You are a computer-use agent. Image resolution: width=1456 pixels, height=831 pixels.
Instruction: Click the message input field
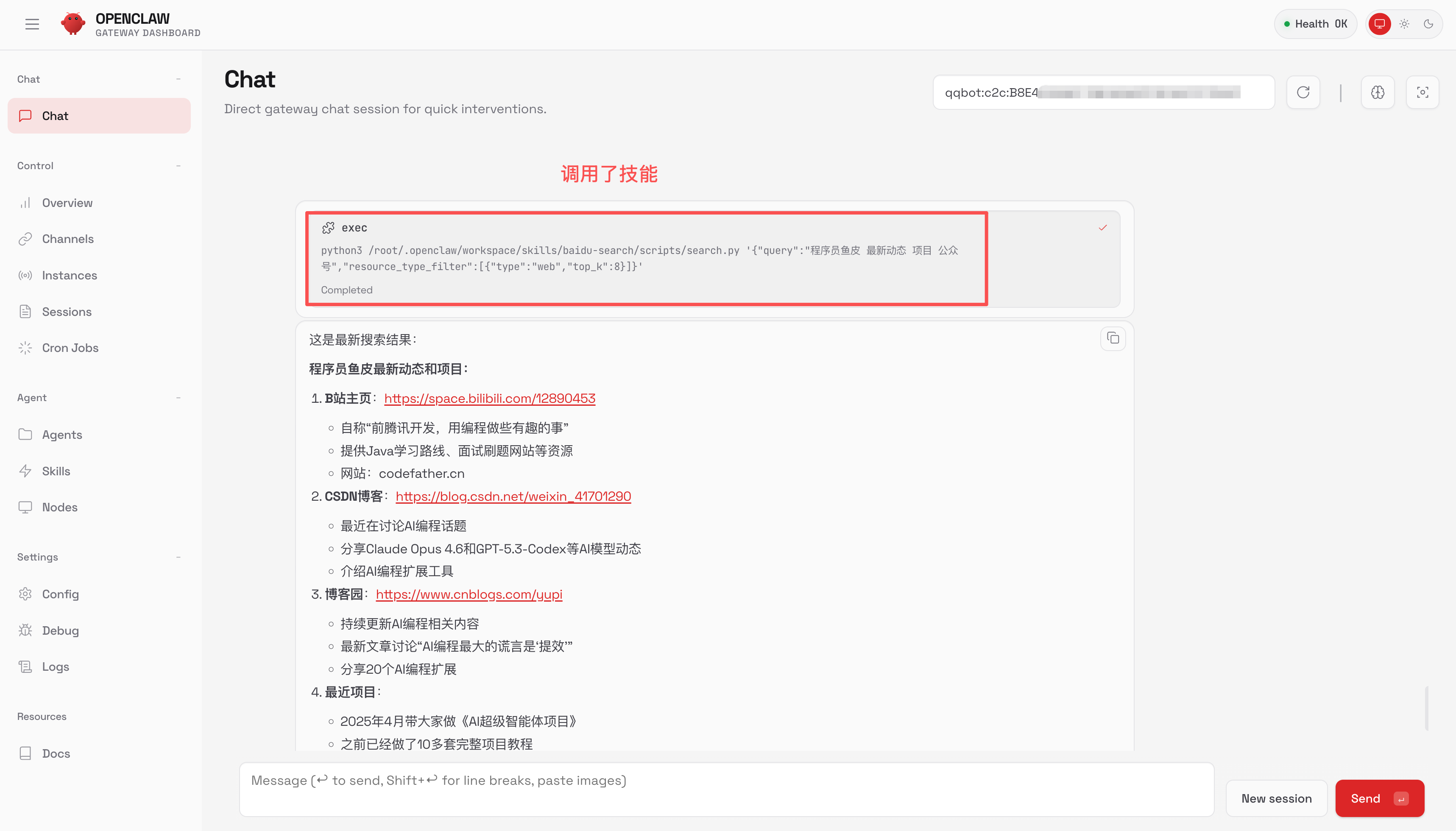[x=726, y=789]
